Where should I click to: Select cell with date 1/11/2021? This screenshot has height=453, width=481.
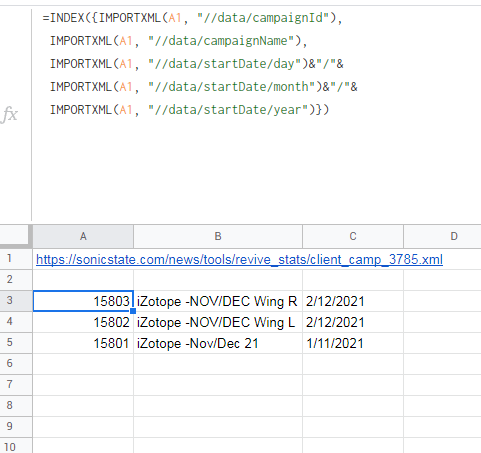353,343
